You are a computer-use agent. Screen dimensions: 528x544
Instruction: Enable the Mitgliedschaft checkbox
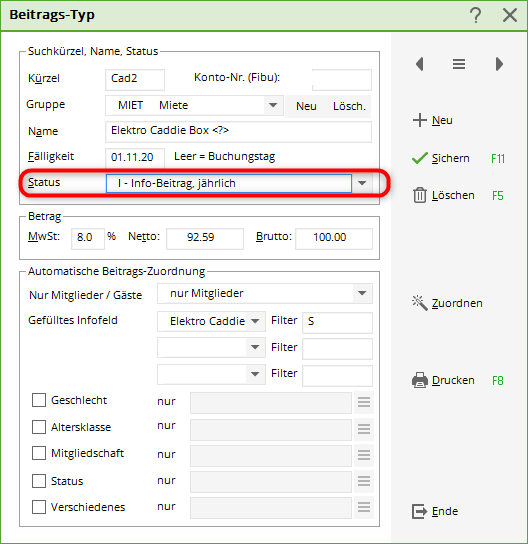tap(39, 453)
